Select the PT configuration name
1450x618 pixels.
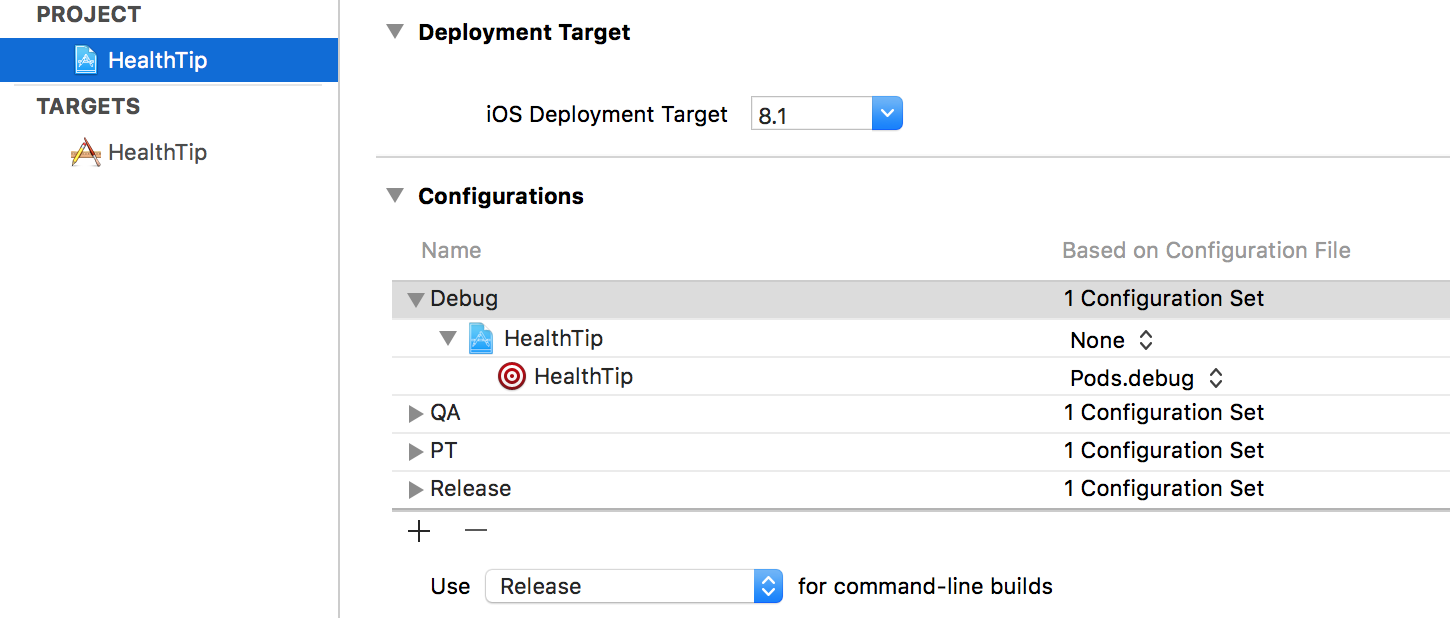[x=443, y=450]
